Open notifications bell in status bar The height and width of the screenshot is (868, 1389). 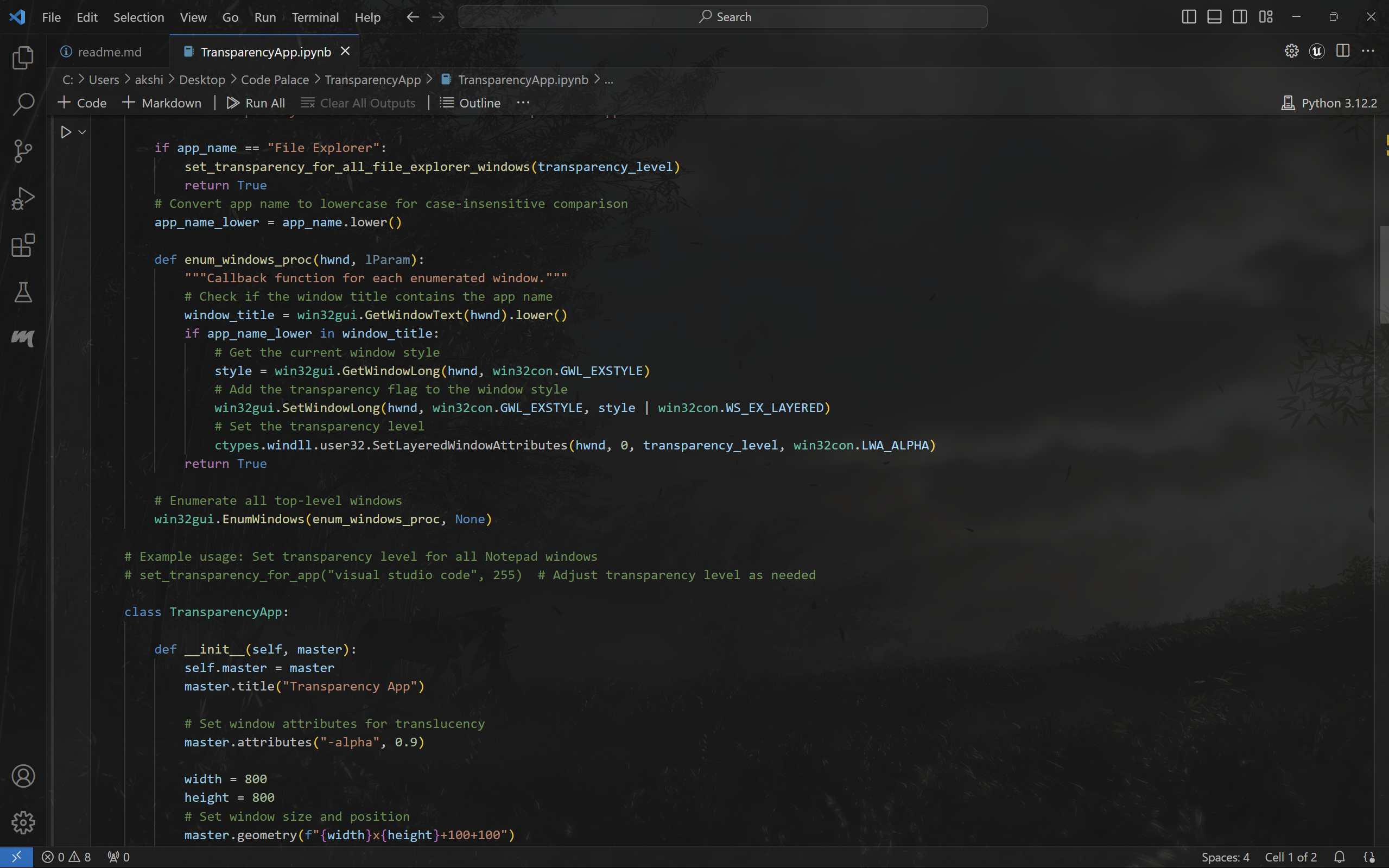(x=1339, y=857)
